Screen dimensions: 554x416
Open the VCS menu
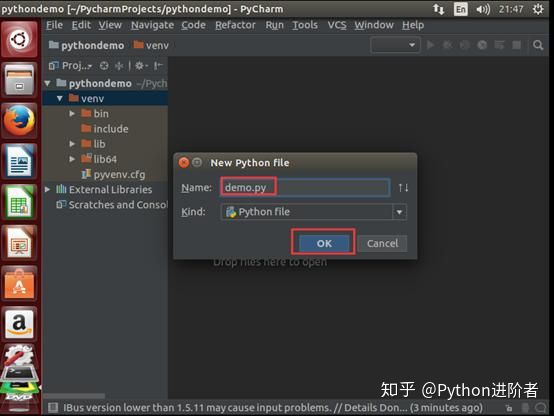(337, 25)
